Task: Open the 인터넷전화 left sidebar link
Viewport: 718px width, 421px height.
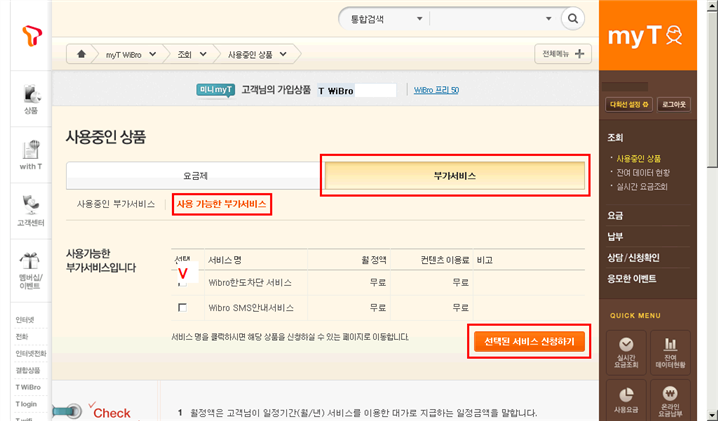Action: (31, 353)
